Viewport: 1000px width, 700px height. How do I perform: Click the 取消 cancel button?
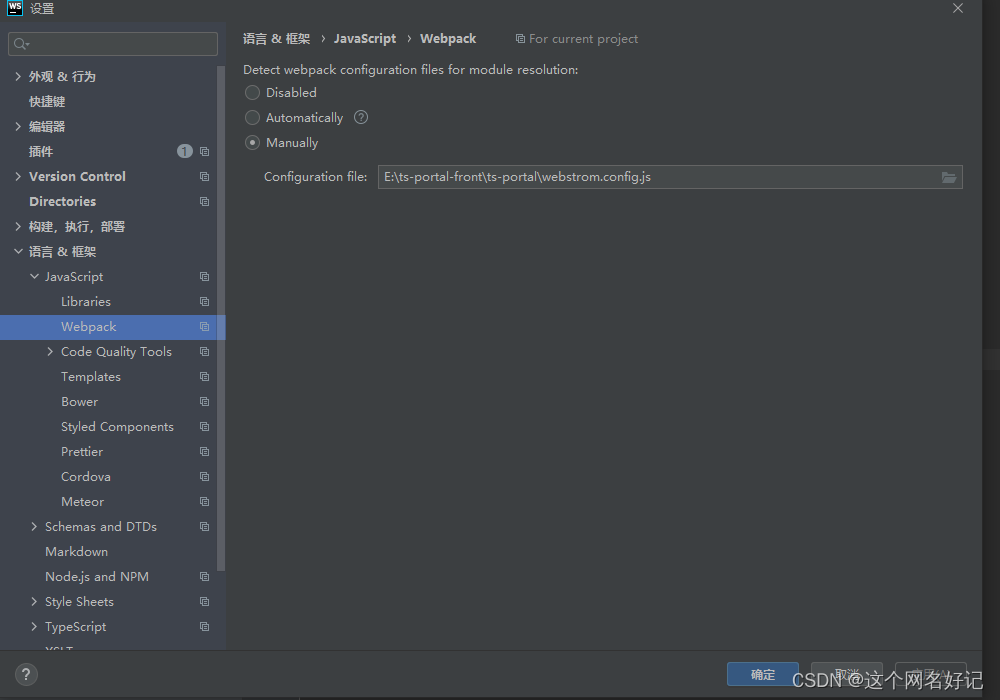(x=847, y=674)
